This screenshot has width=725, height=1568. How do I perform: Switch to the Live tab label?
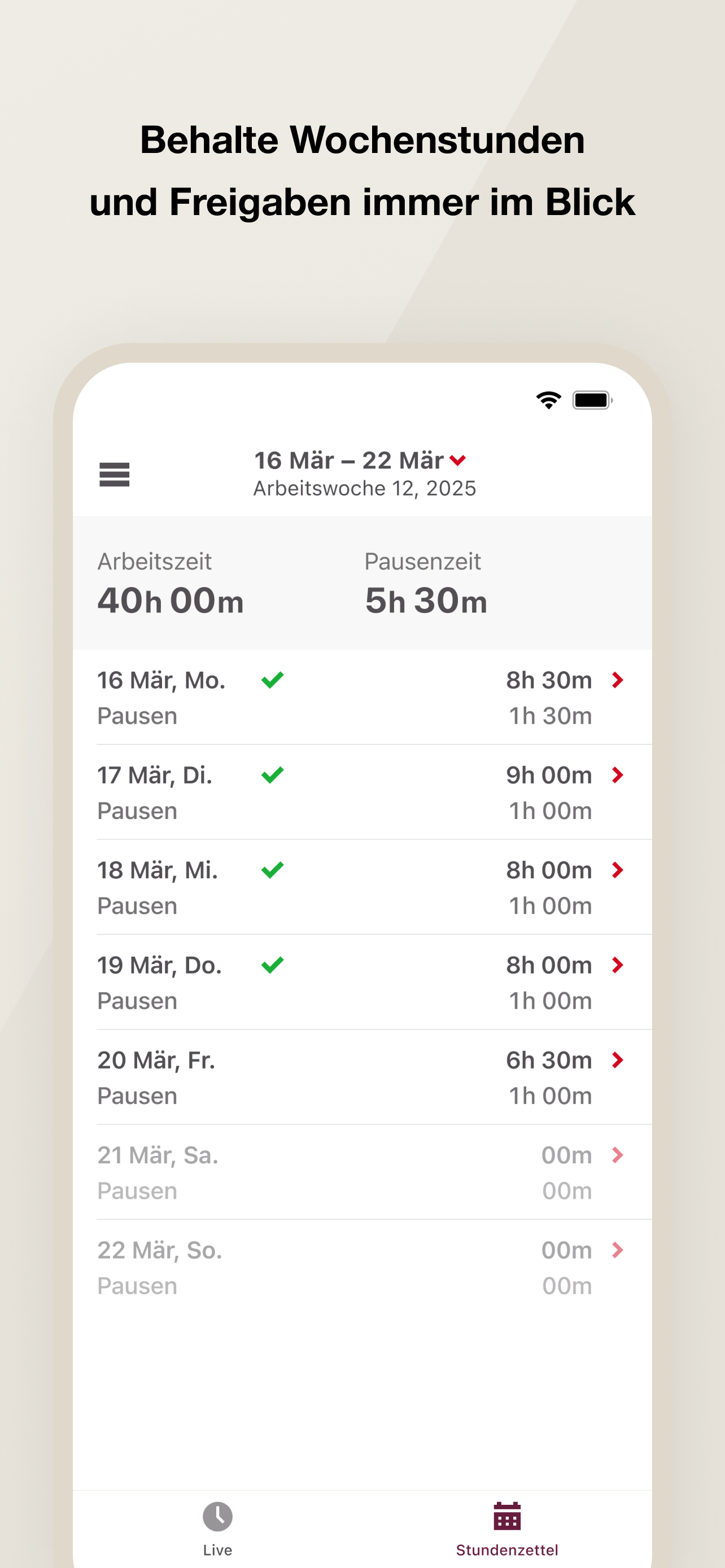(217, 1550)
